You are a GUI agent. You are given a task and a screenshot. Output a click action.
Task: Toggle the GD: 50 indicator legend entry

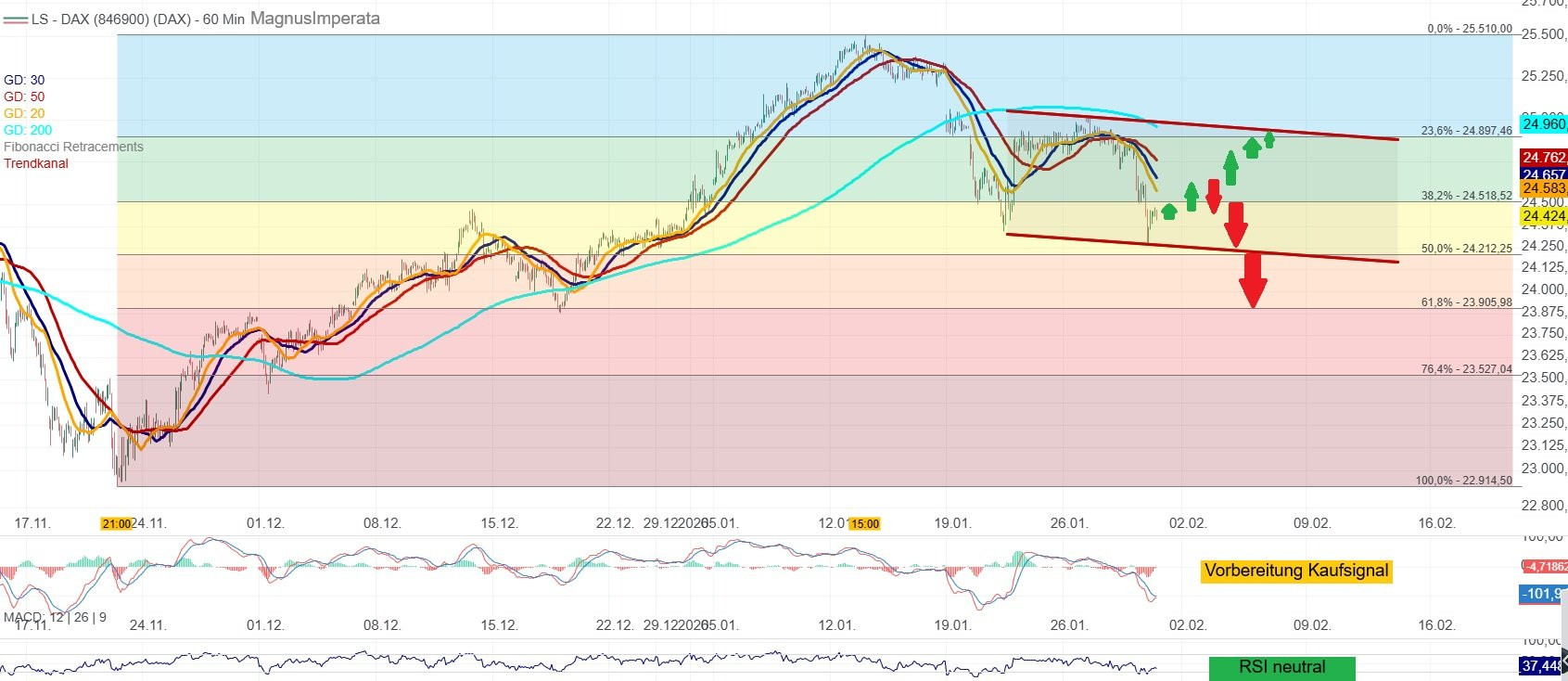[x=24, y=96]
